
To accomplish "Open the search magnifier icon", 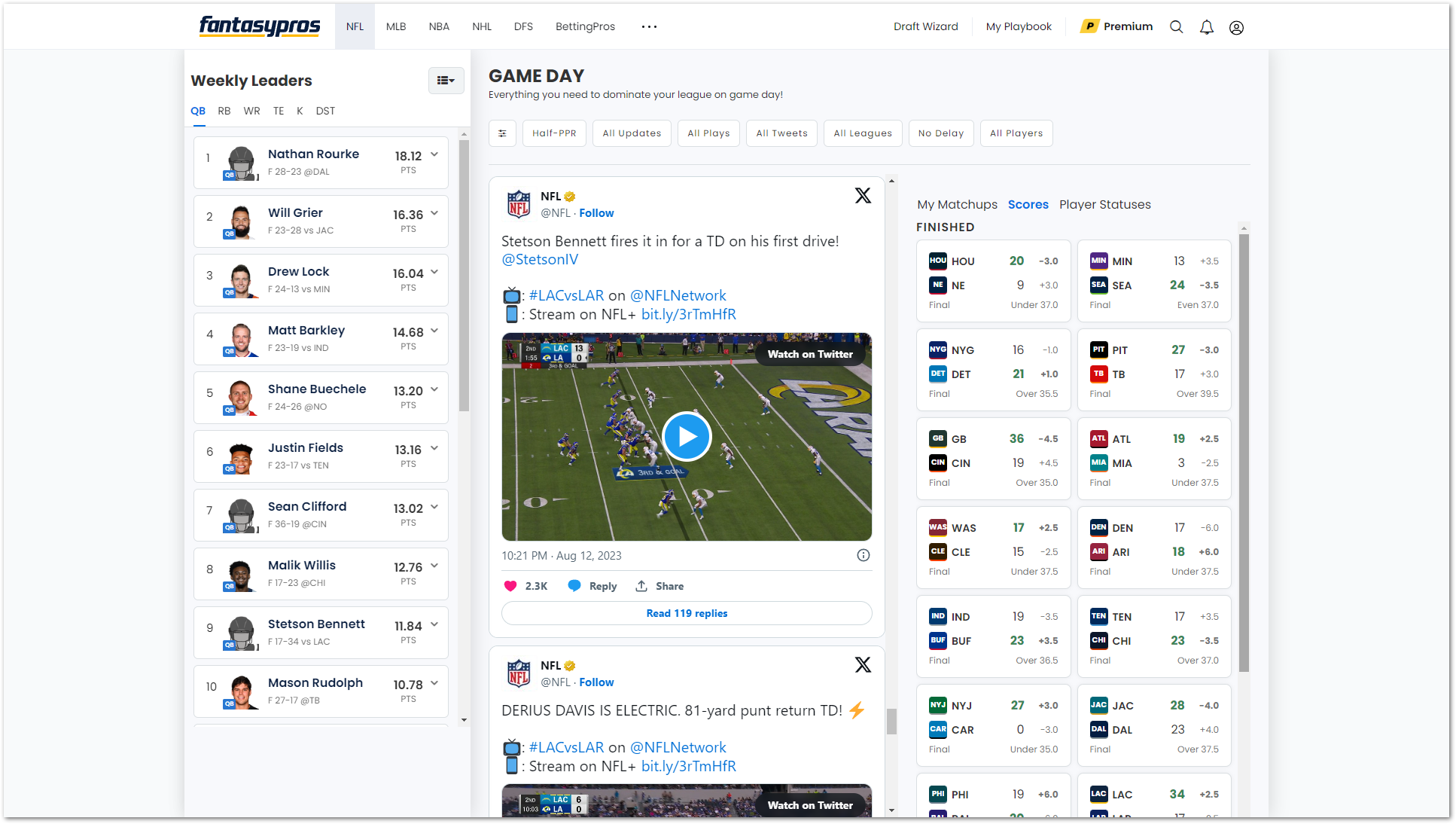I will tap(1176, 27).
